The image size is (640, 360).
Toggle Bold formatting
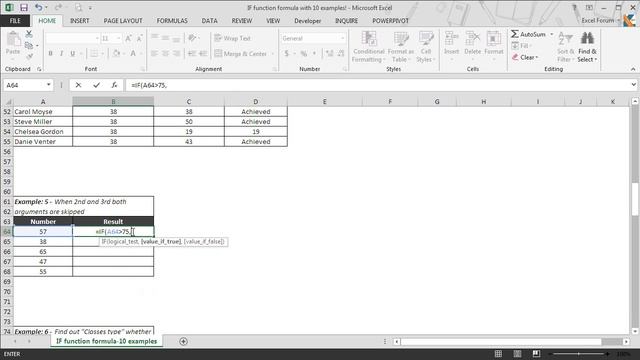(x=51, y=53)
